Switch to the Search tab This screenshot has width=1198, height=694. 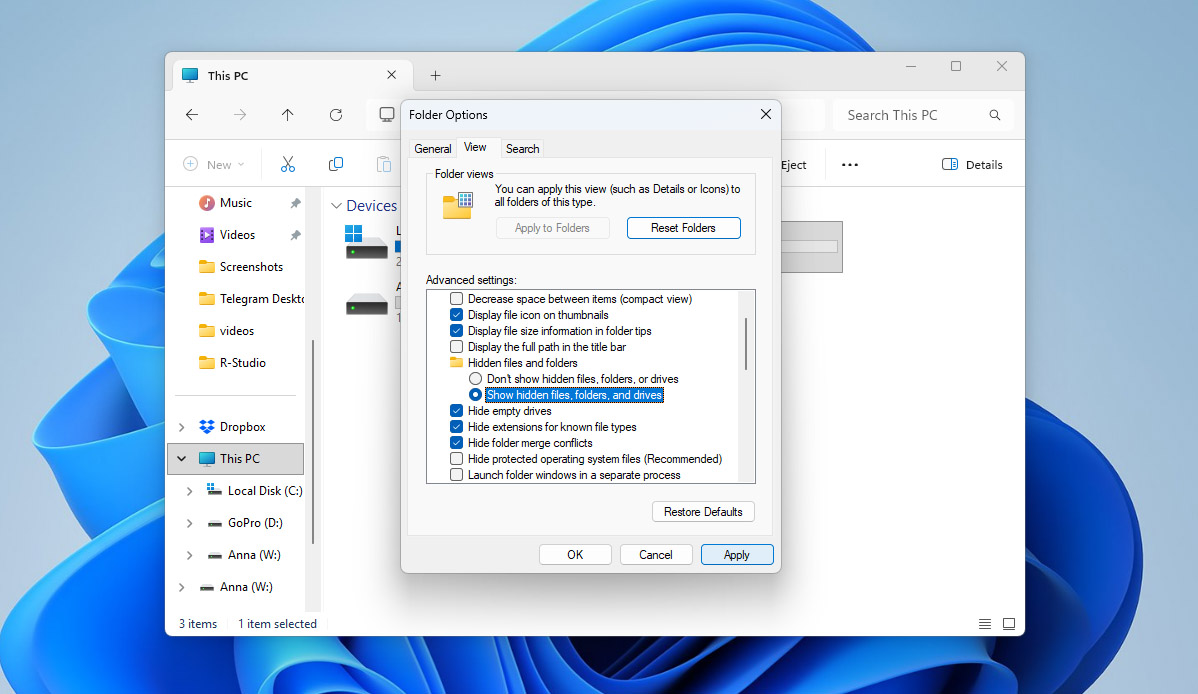(x=522, y=147)
